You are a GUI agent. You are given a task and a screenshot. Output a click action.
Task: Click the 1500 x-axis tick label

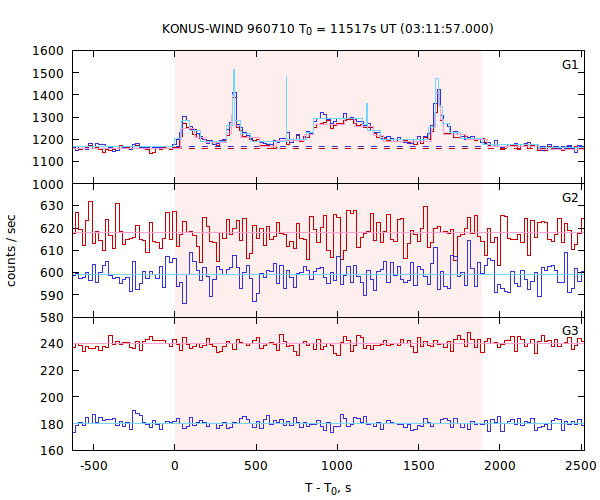[x=418, y=466]
